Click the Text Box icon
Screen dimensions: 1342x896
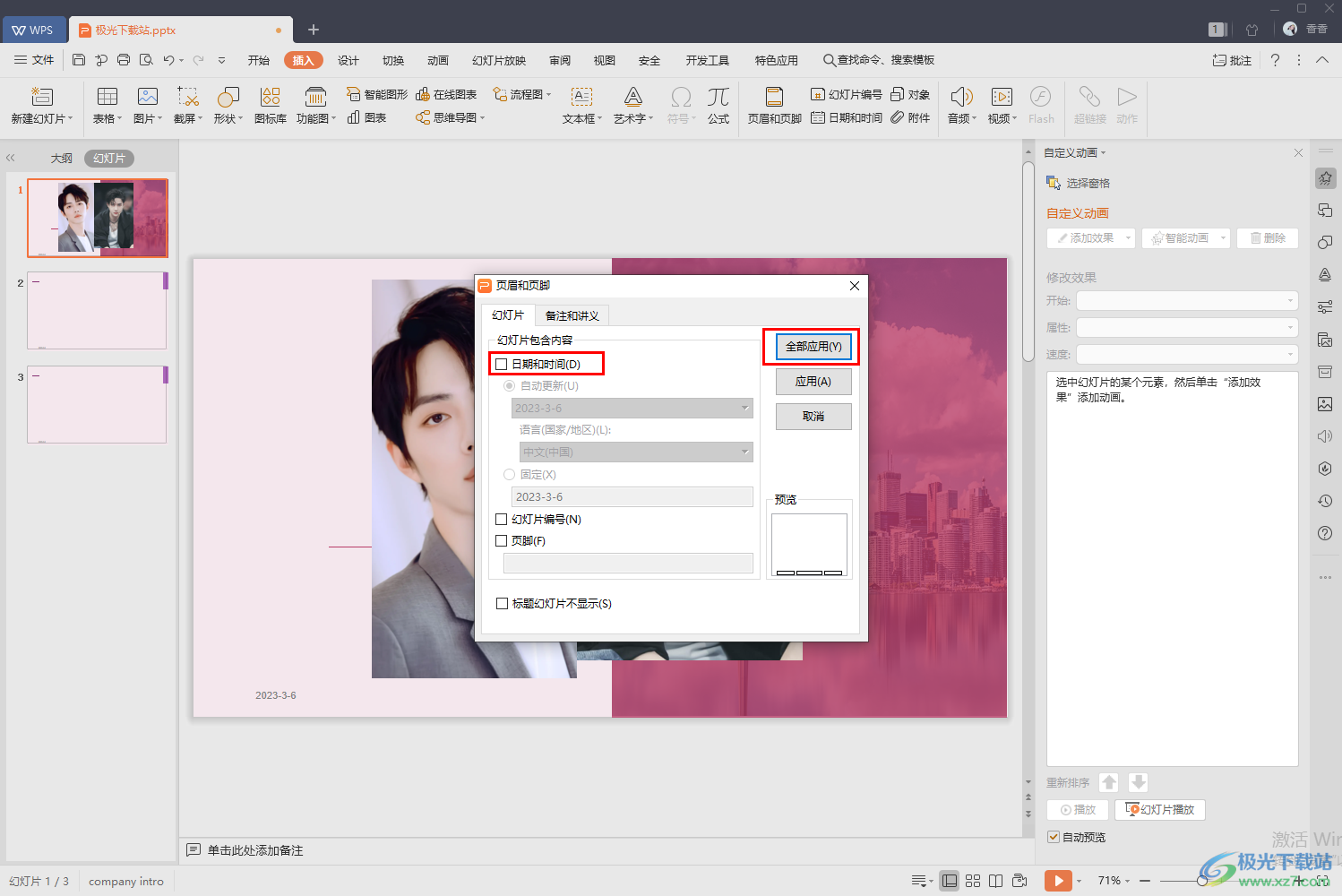581,97
